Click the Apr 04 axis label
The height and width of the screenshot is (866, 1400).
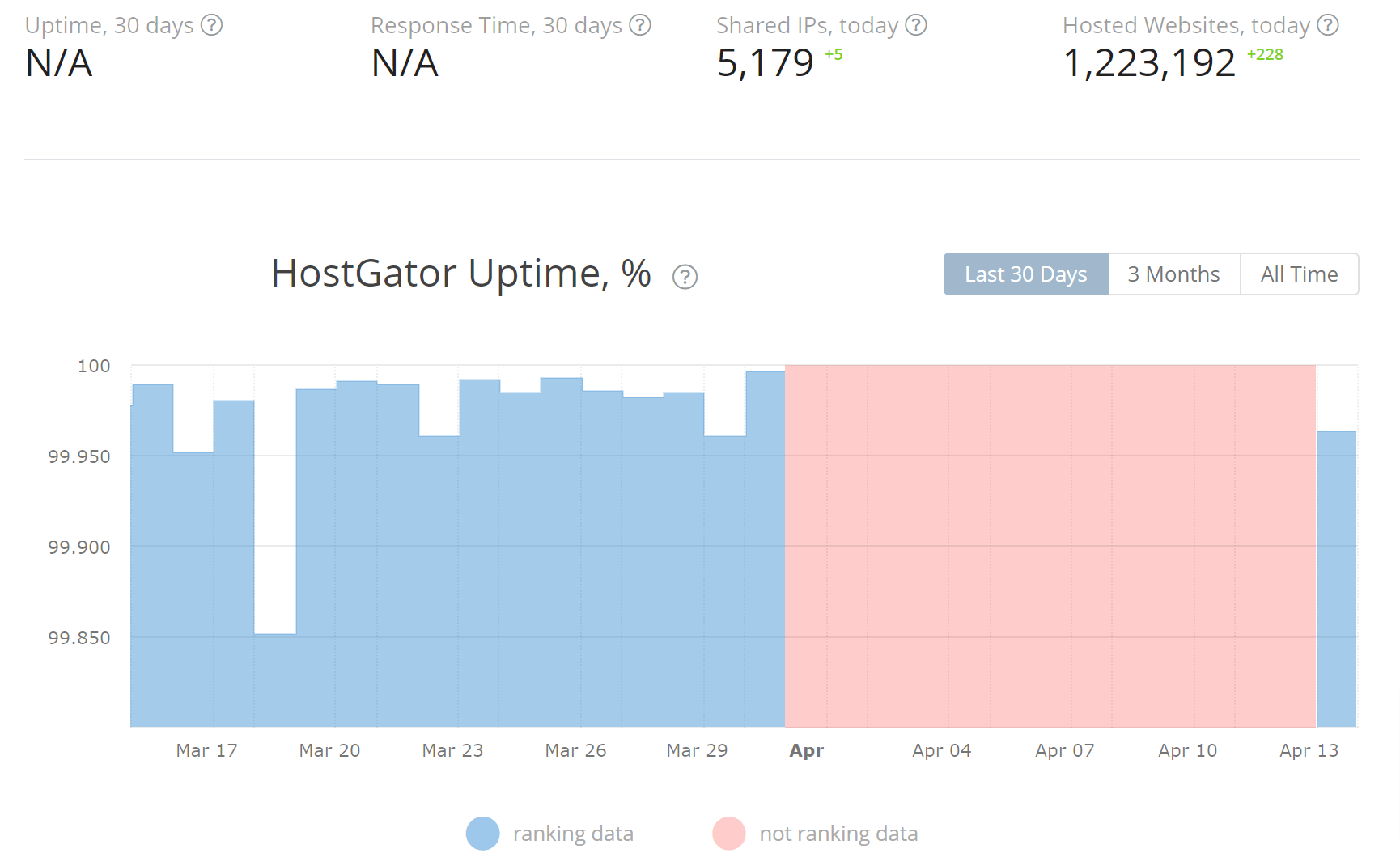942,750
